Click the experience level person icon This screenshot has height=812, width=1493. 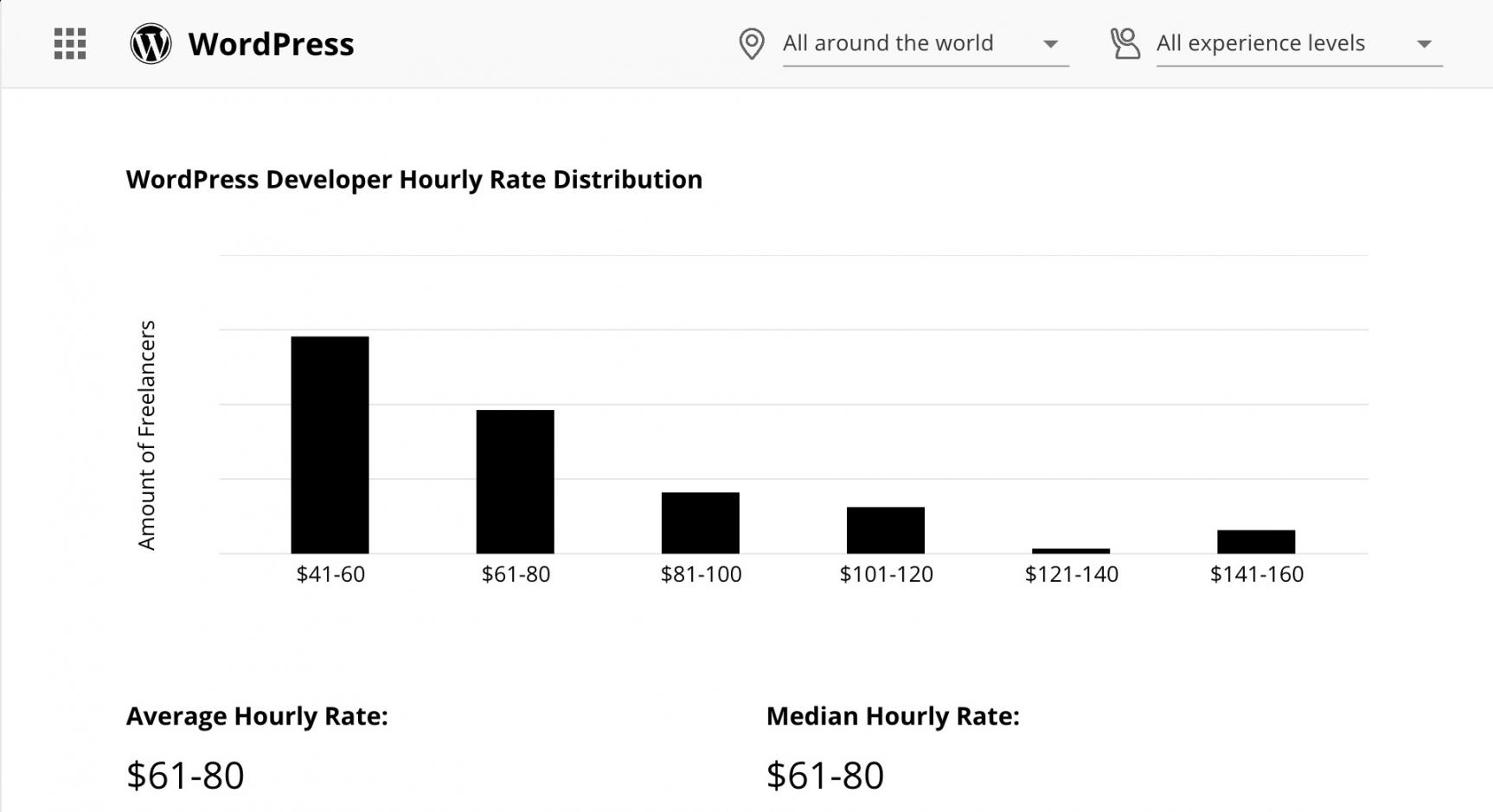1125,44
